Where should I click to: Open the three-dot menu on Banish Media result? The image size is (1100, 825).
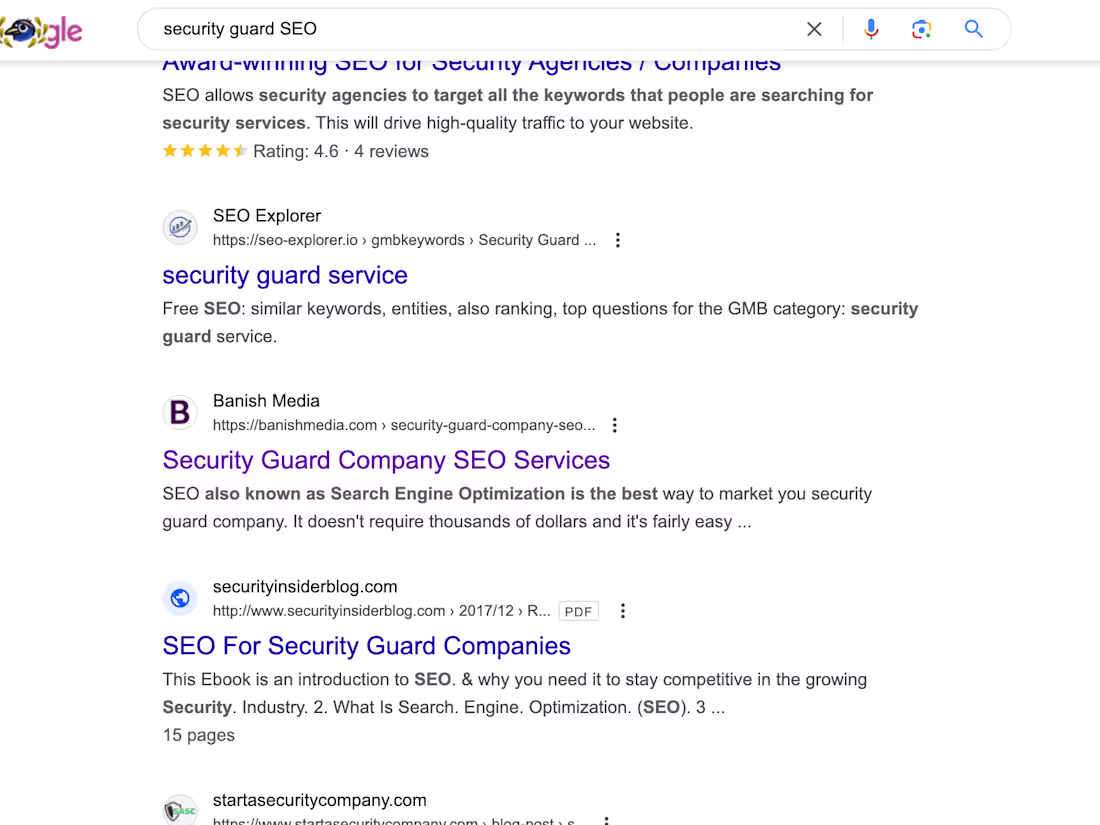[x=614, y=425]
